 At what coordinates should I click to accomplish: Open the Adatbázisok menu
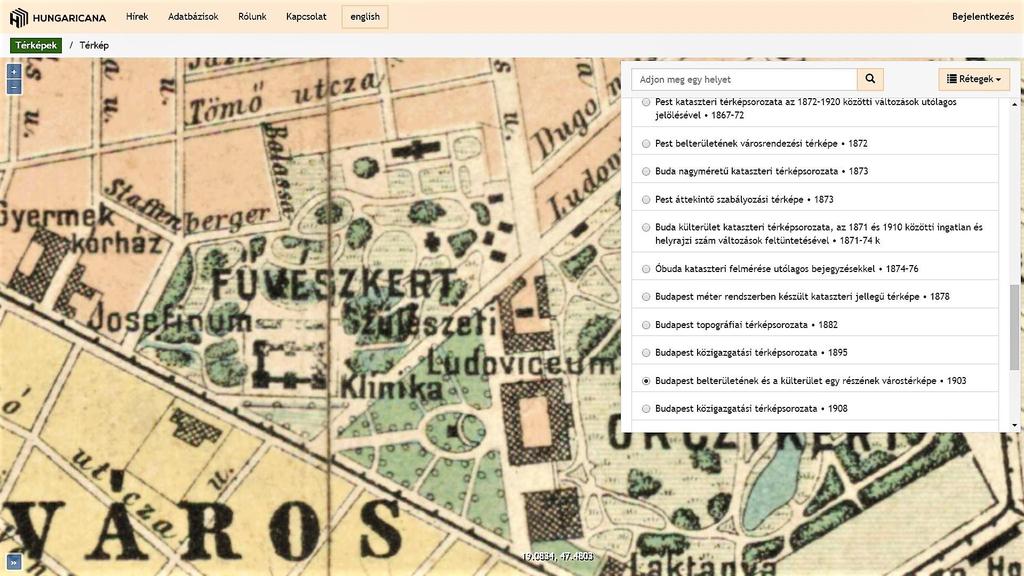(193, 16)
